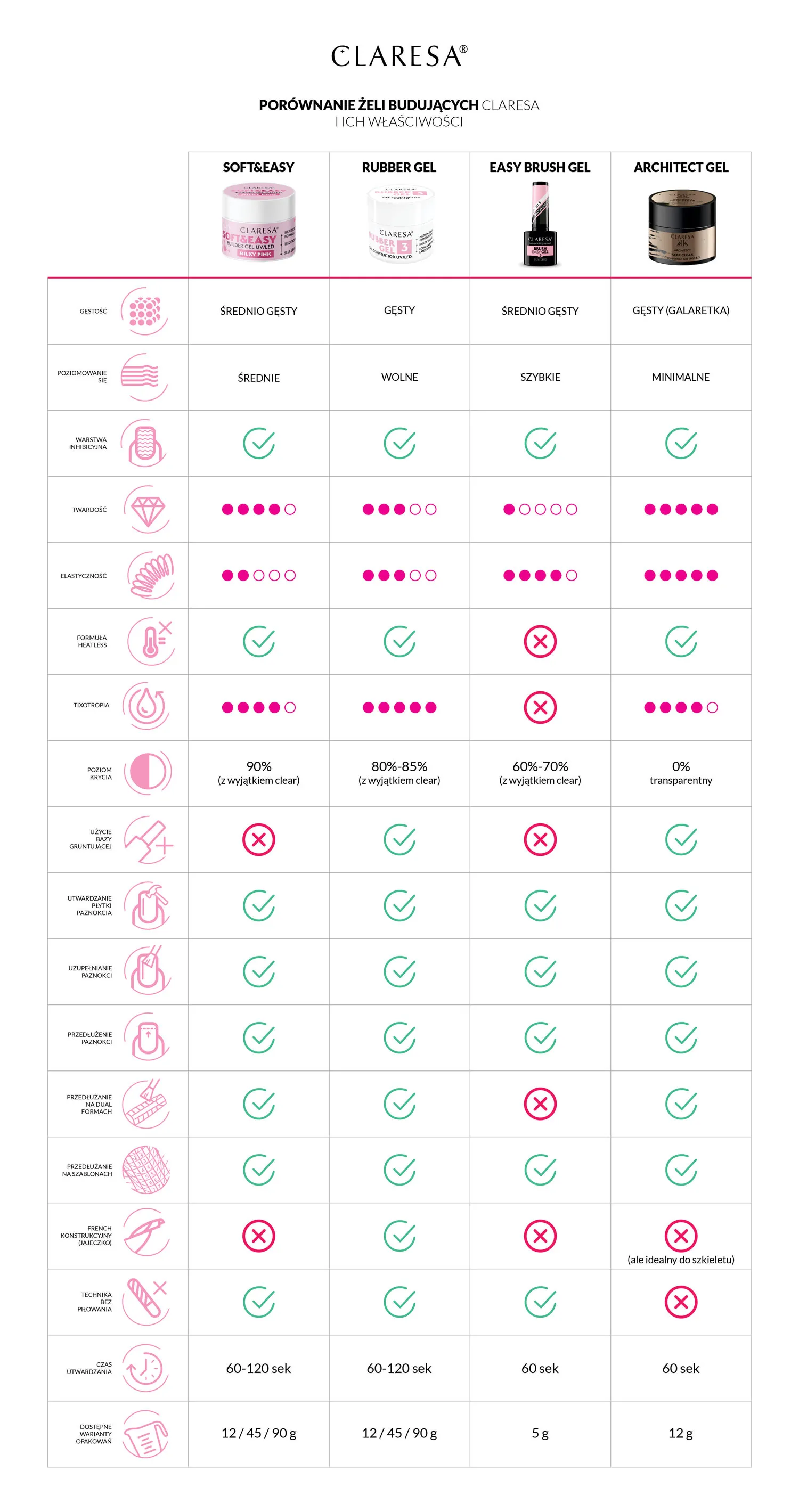This screenshot has width=799, height=1512.
Task: Click the Architect Gel black jar image
Action: point(682,226)
